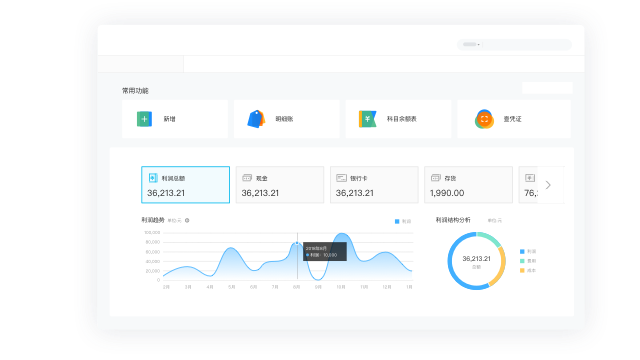Open the 科目余额表 shortcut tile
The height and width of the screenshot is (360, 640).
pyautogui.click(x=398, y=119)
